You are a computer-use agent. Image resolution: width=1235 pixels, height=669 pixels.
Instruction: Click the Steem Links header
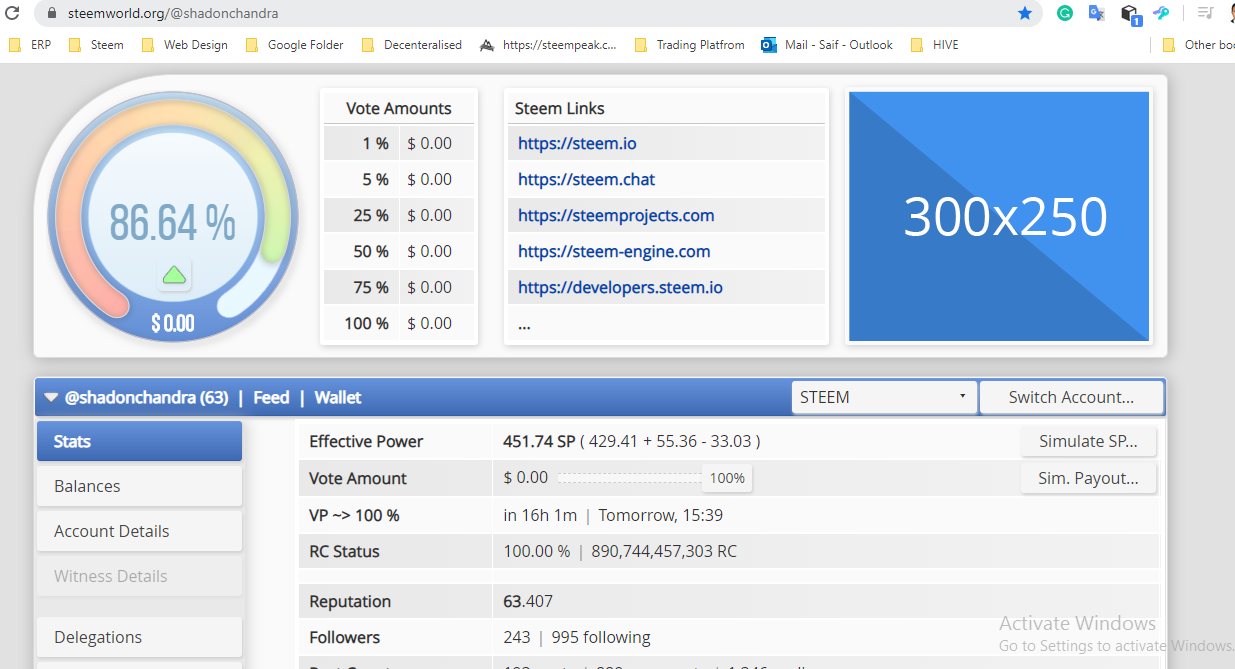[x=560, y=108]
